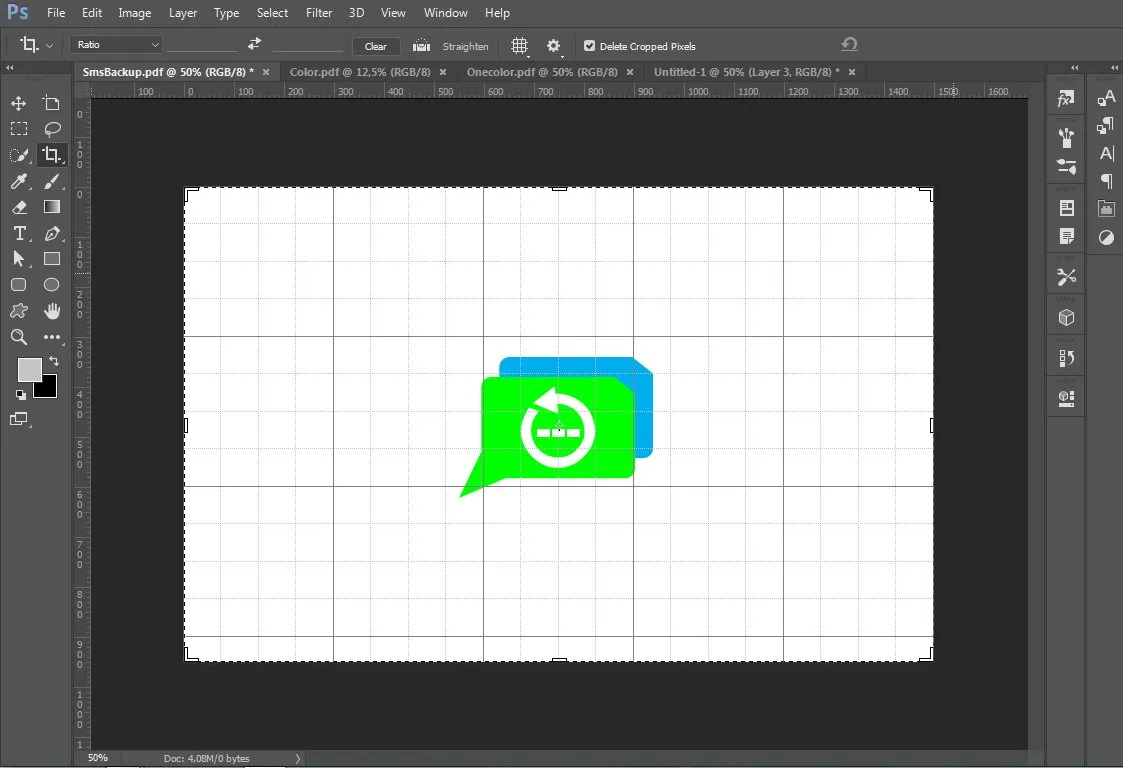The height and width of the screenshot is (768, 1123).
Task: Open the Window menu
Action: [445, 13]
